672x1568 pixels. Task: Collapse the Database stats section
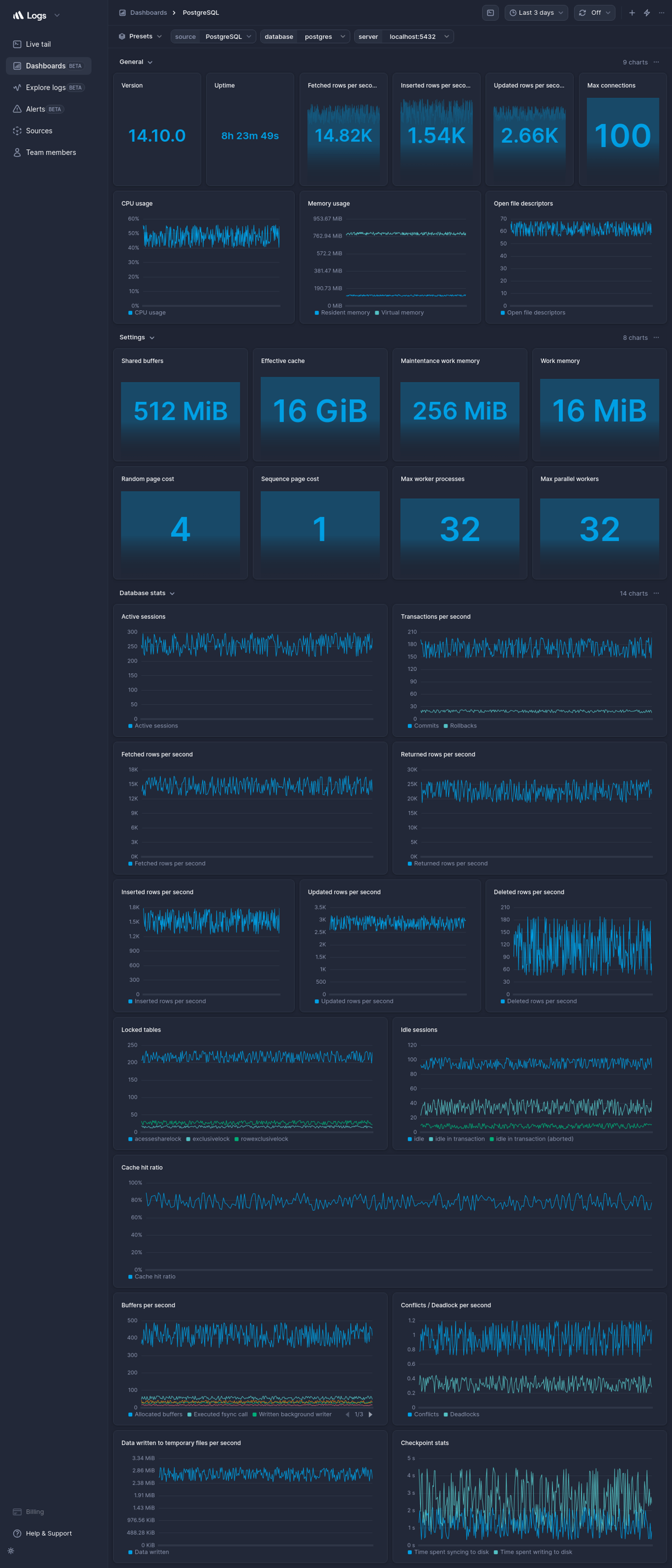click(x=147, y=593)
